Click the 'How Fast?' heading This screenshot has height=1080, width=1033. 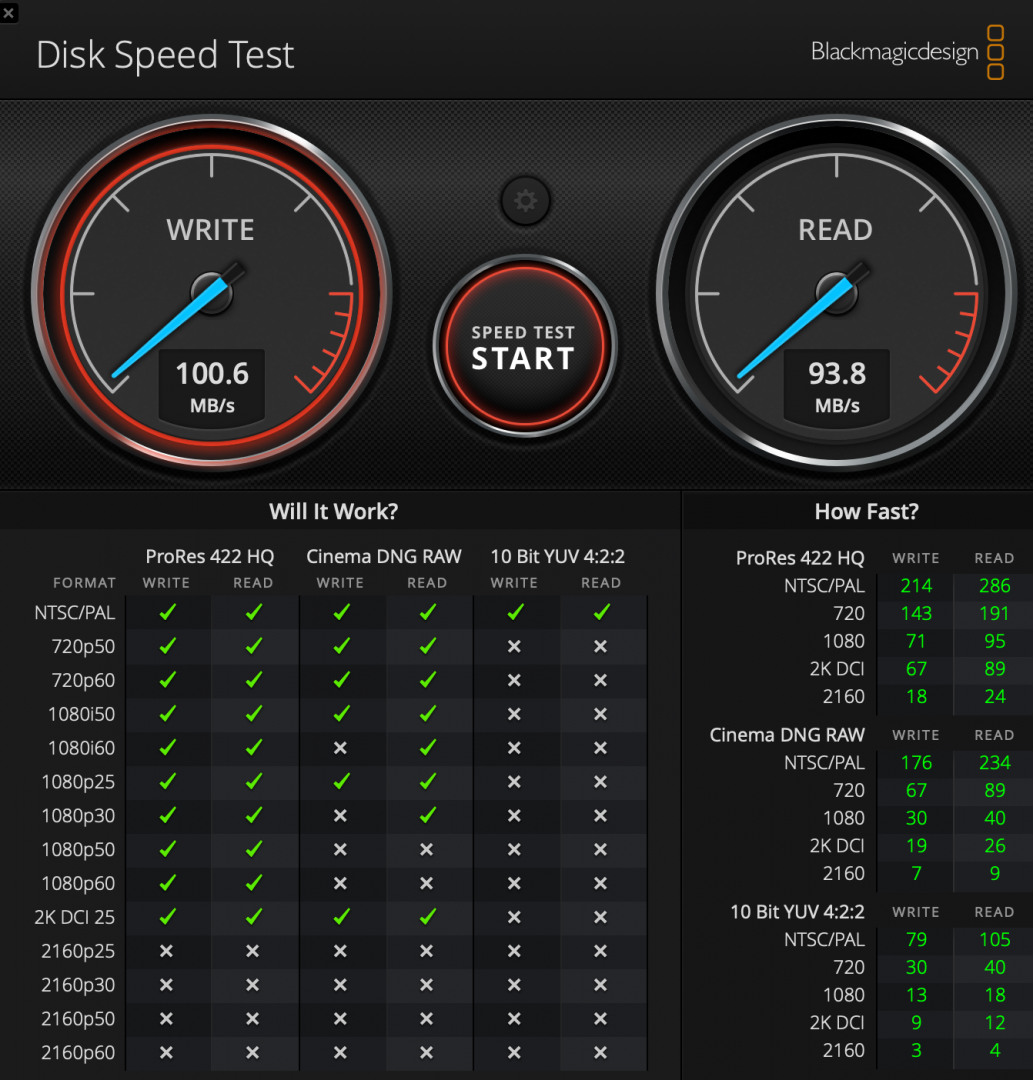pyautogui.click(x=866, y=511)
